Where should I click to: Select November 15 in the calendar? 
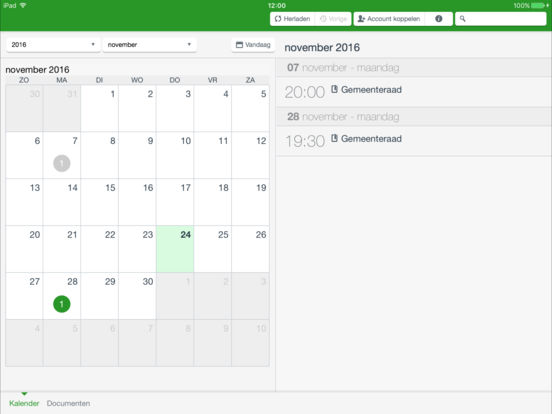point(100,202)
